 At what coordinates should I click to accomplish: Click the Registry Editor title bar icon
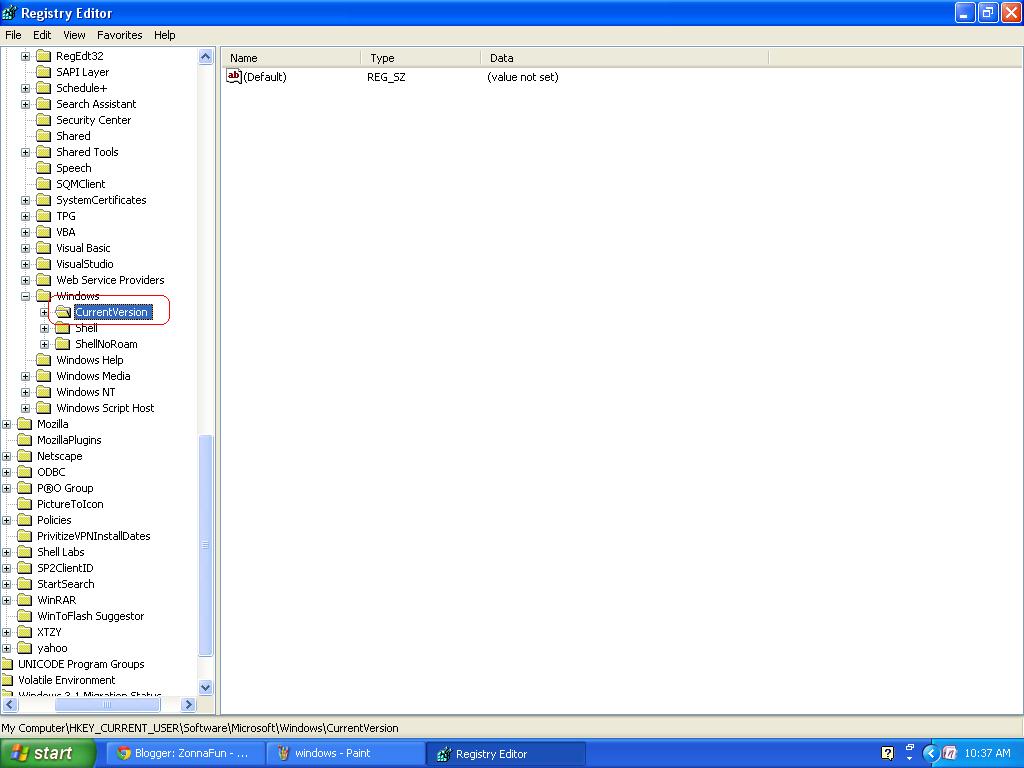(x=10, y=13)
